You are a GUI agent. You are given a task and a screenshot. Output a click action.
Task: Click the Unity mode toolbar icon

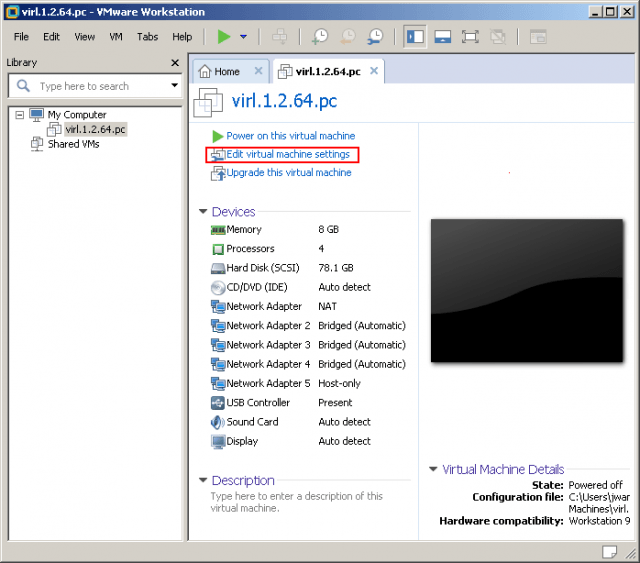coord(498,37)
